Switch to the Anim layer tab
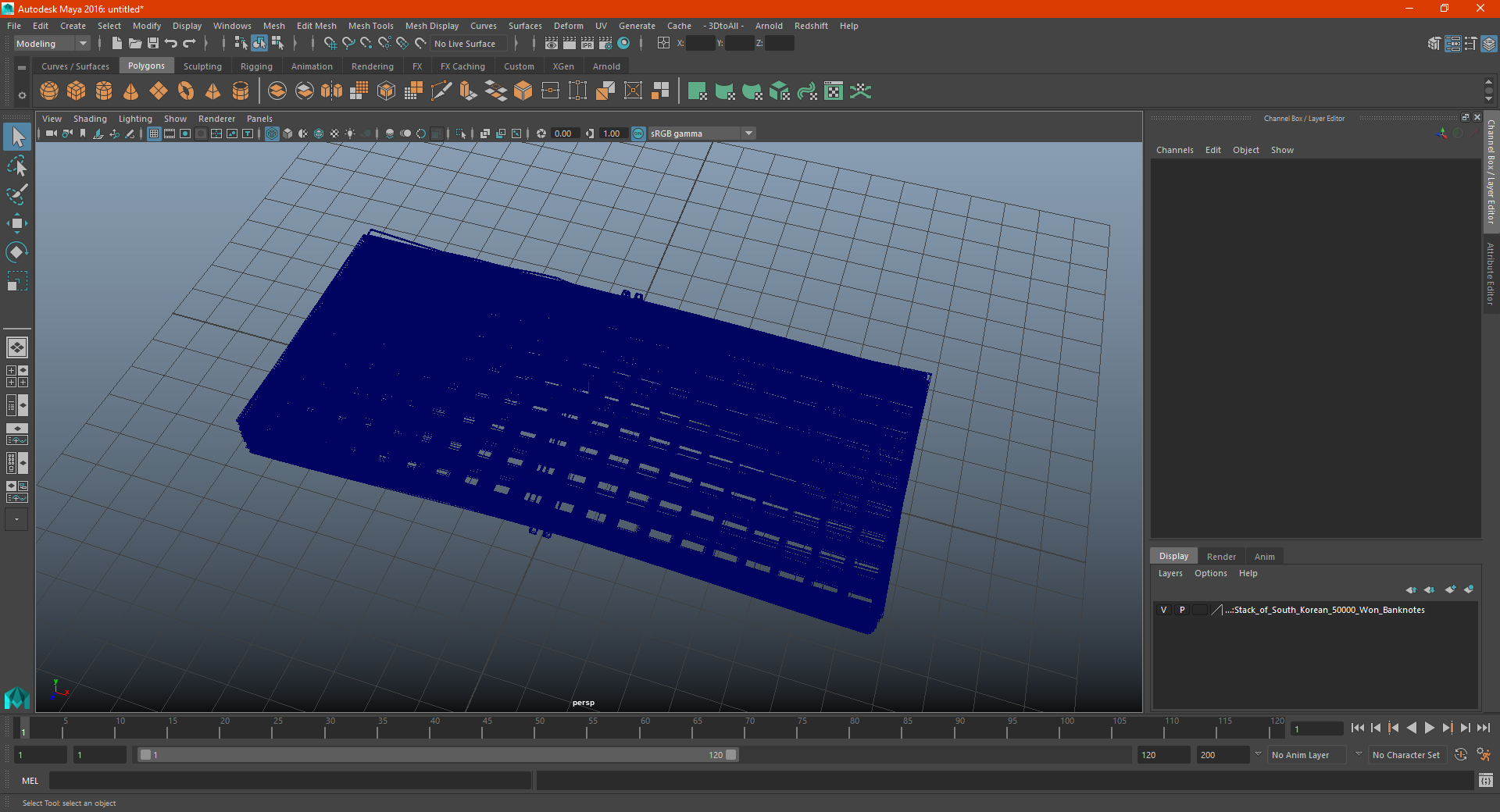The width and height of the screenshot is (1500, 812). point(1264,557)
